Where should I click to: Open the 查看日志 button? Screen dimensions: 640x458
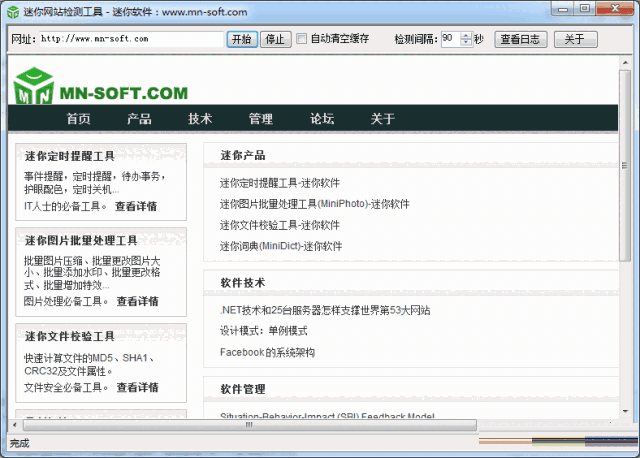click(x=520, y=39)
